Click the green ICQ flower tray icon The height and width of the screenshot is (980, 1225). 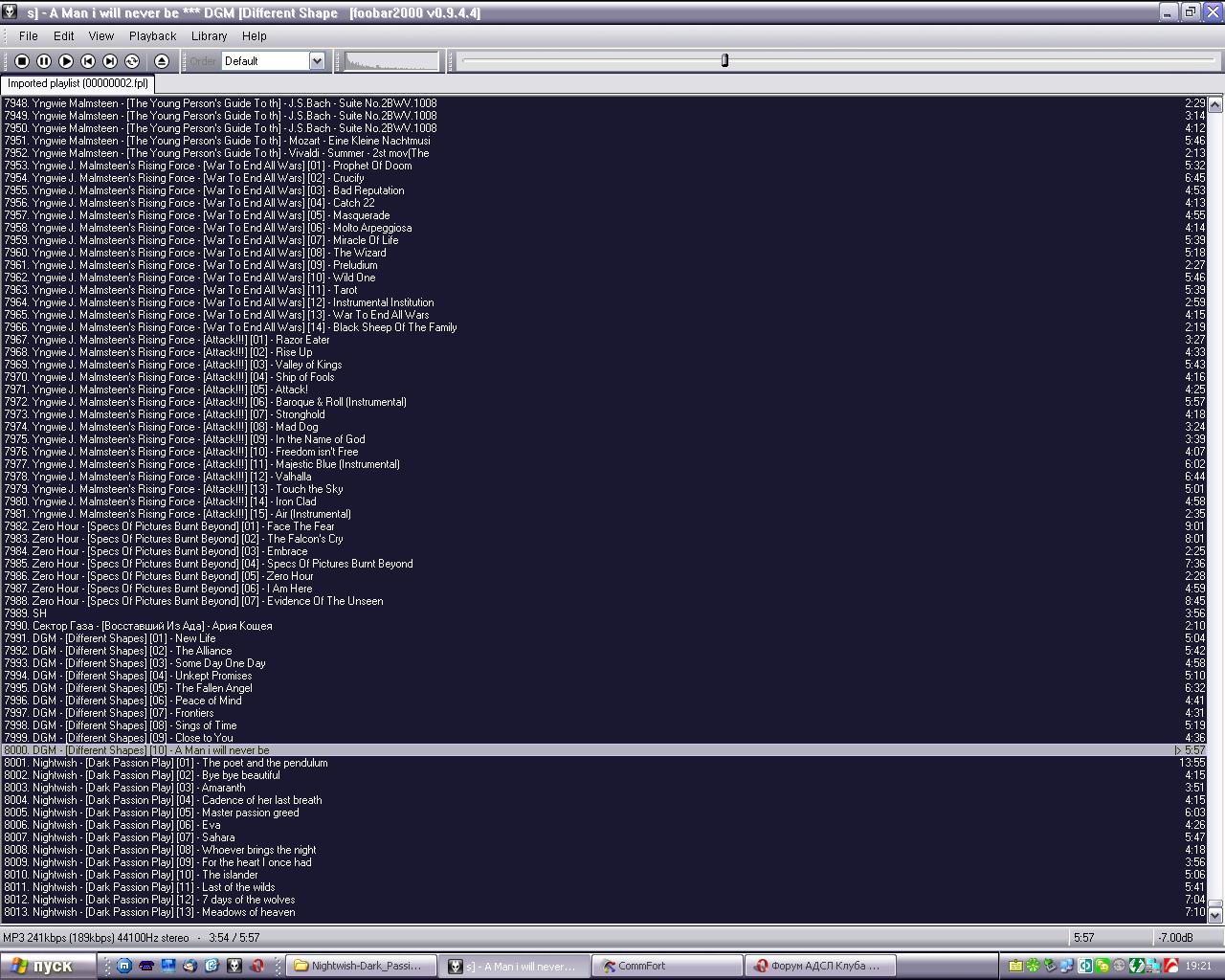[x=1034, y=966]
